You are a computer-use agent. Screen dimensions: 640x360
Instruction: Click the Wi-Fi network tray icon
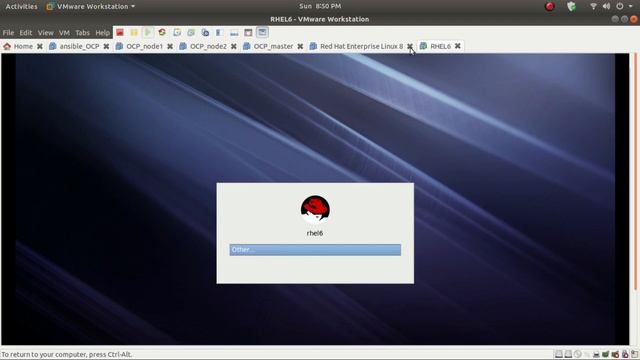click(593, 6)
